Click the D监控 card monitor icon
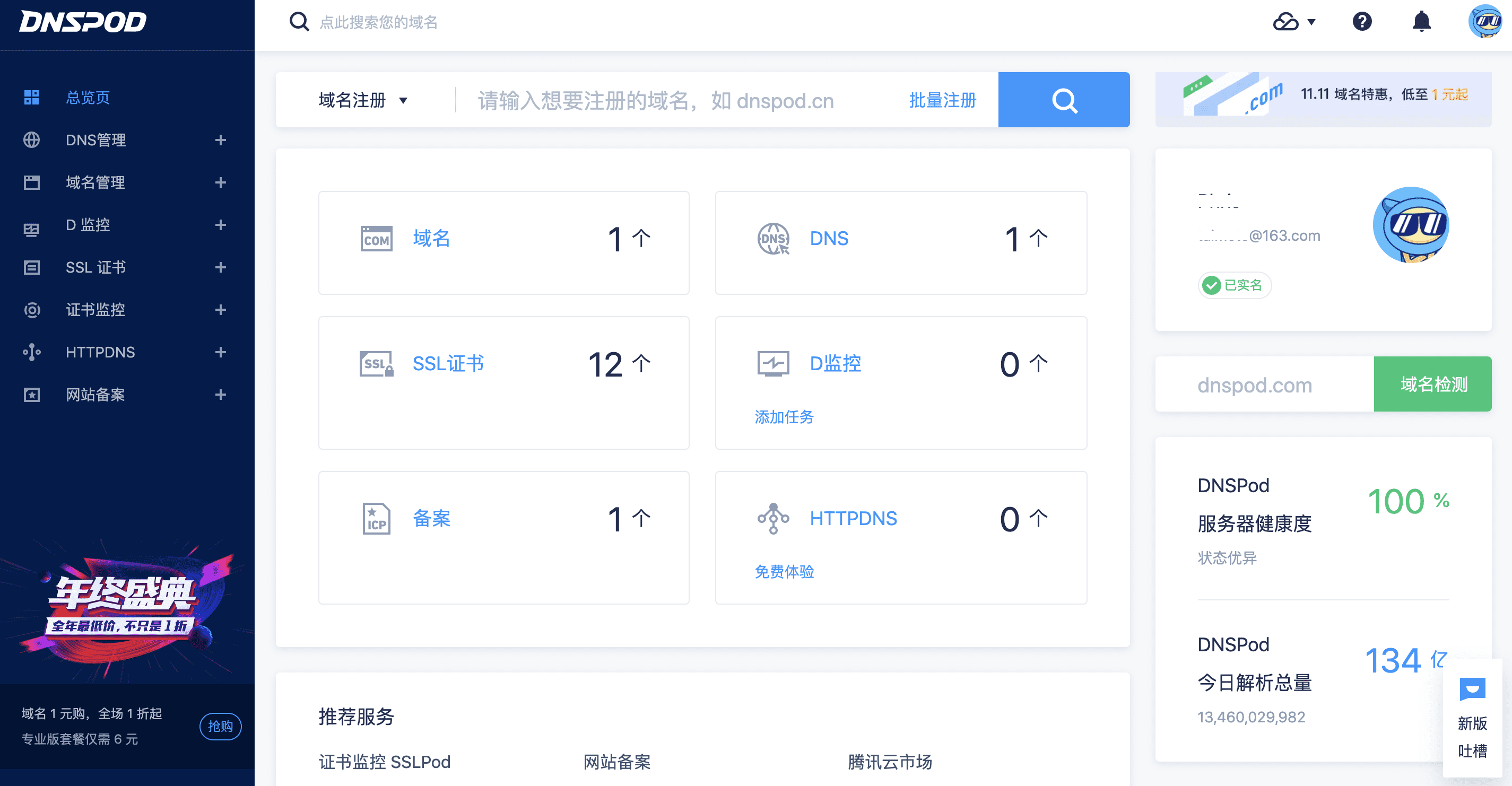1512x786 pixels. point(774,364)
